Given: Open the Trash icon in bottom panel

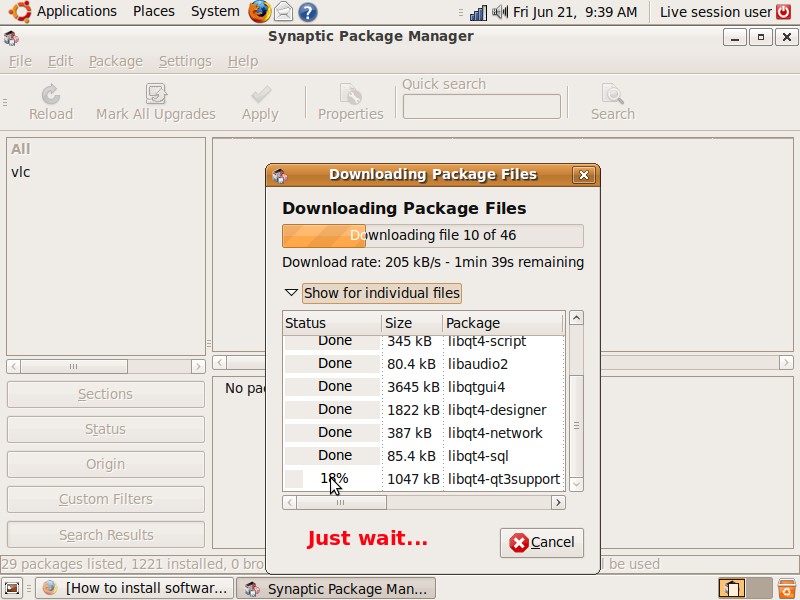Looking at the screenshot, I should pos(787,588).
